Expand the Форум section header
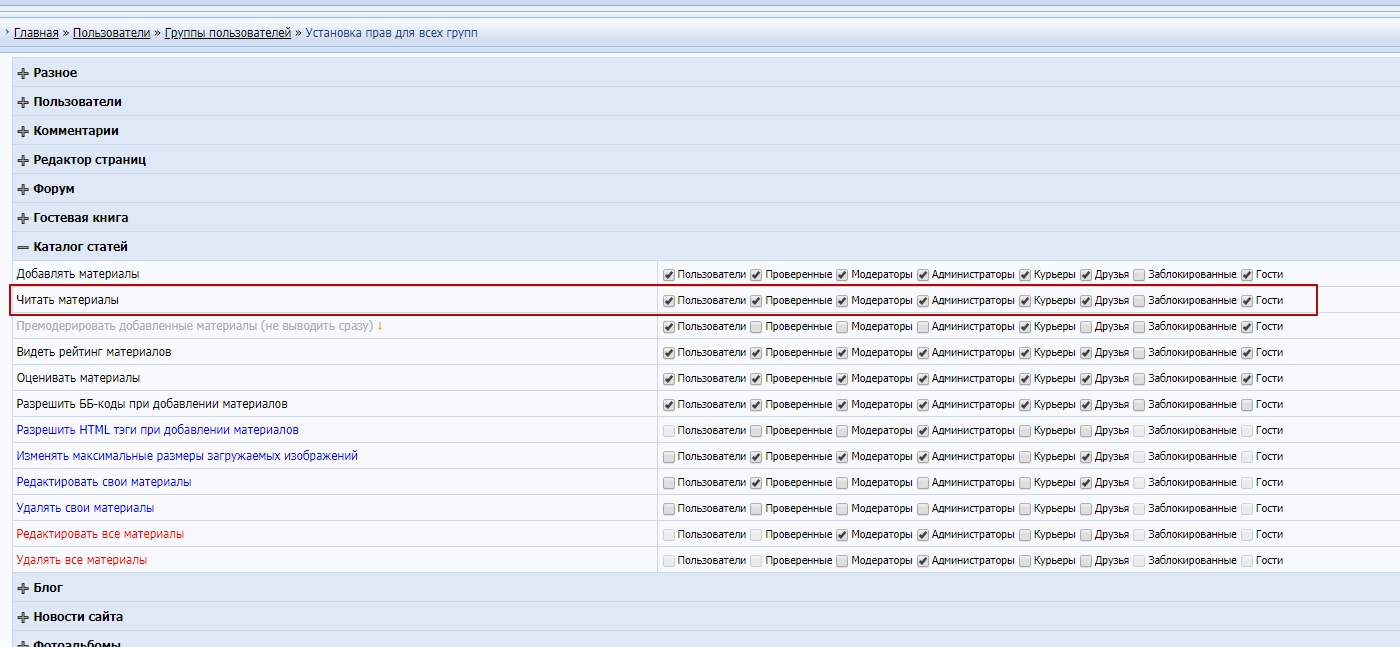Image resolution: width=1400 pixels, height=647 pixels. [54, 189]
